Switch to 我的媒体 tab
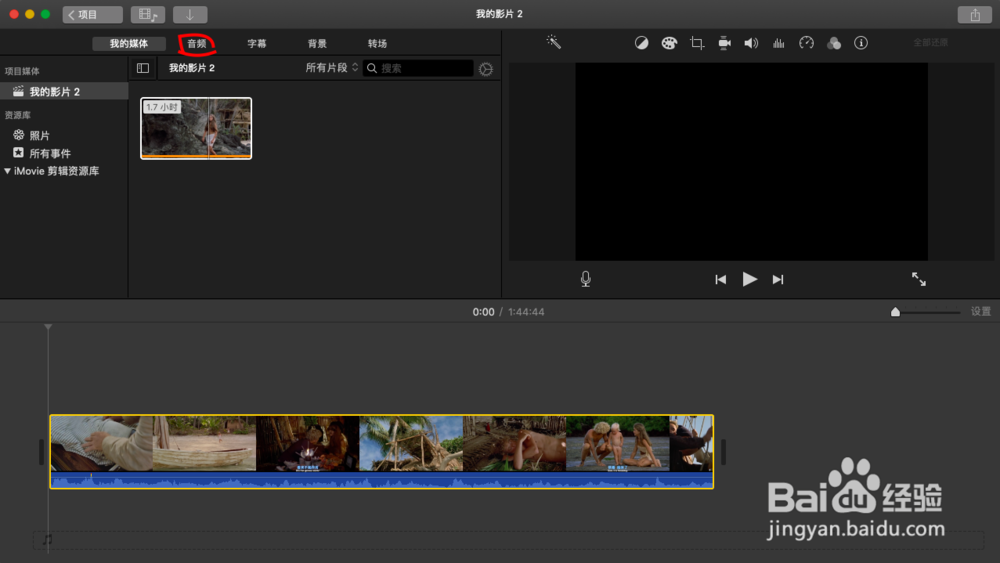The image size is (1000, 563). pos(129,43)
